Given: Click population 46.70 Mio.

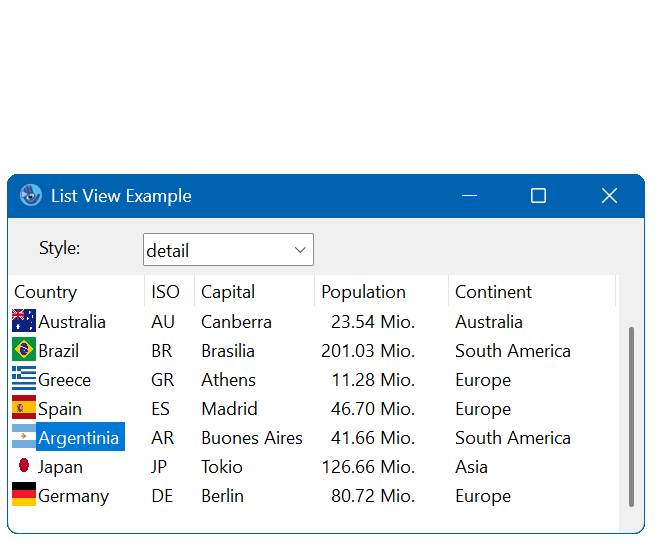Looking at the screenshot, I should [x=373, y=409].
